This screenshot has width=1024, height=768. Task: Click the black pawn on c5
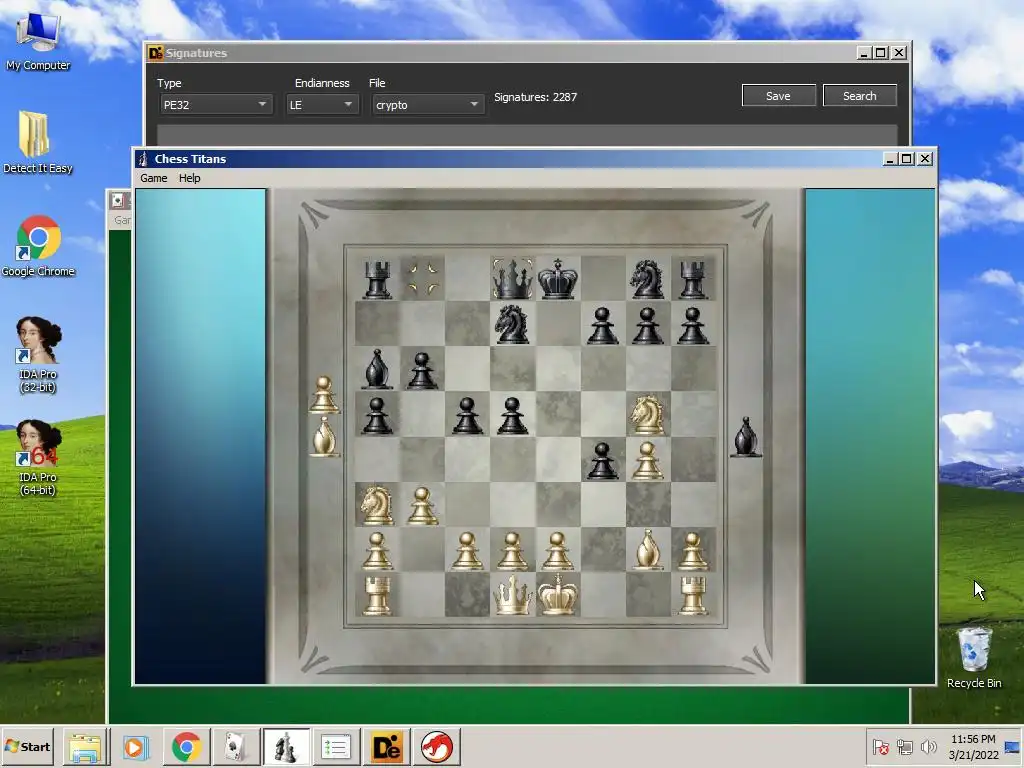tap(467, 415)
